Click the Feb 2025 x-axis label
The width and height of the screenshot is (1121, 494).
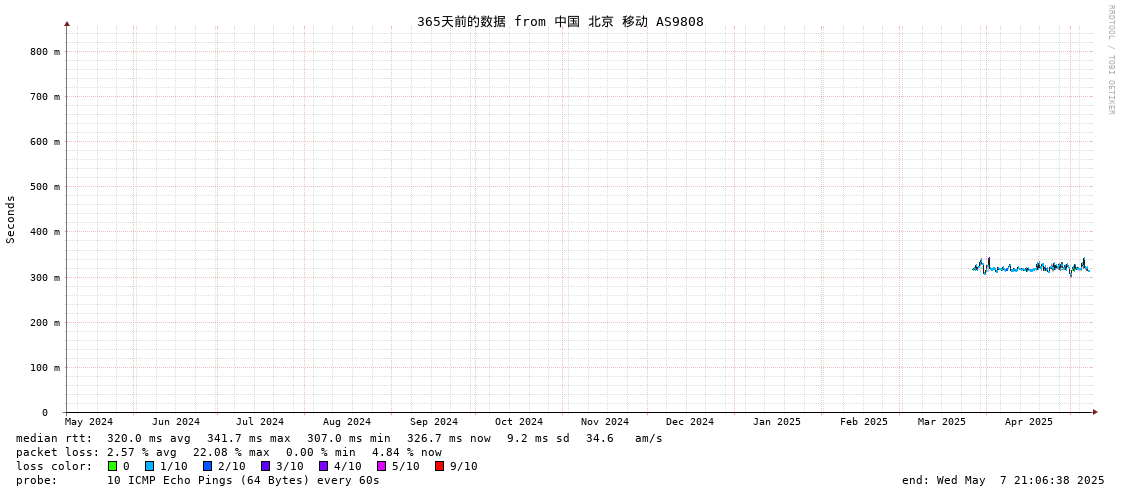coord(864,422)
